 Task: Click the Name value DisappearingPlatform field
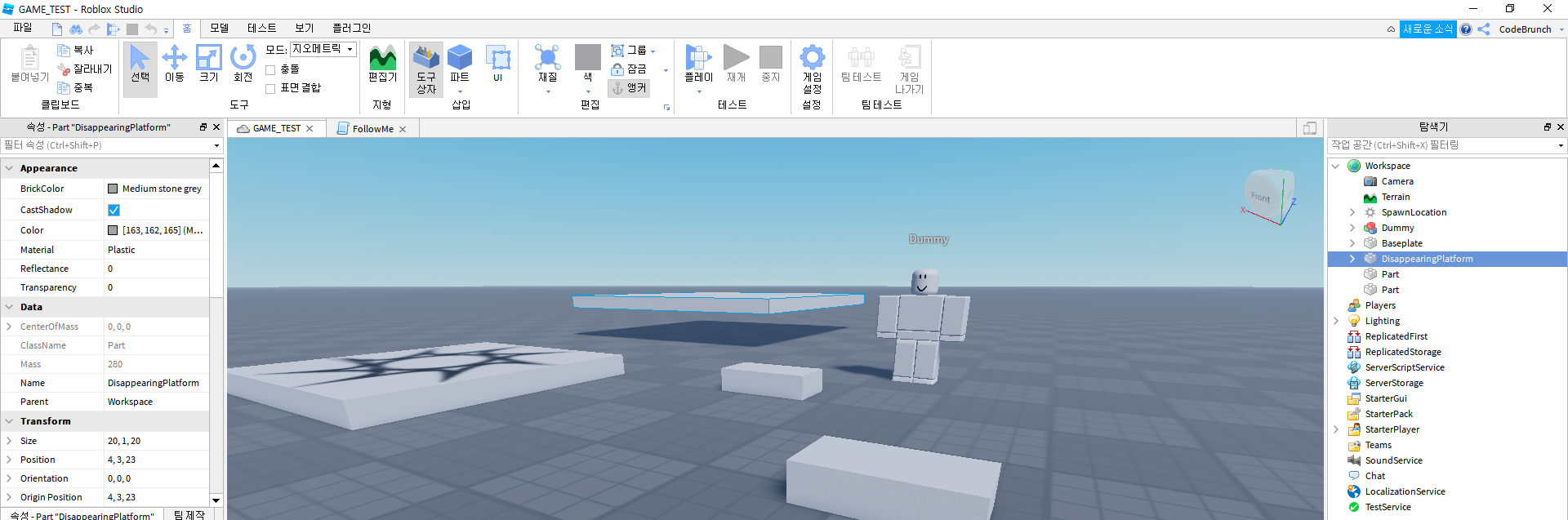point(157,383)
